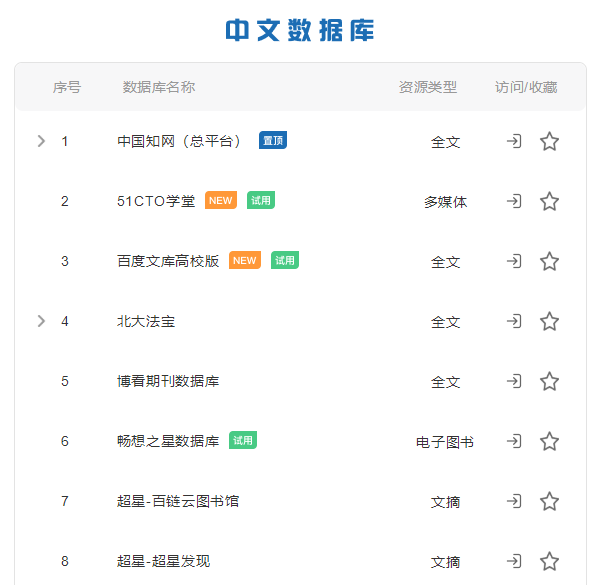Favorite 中国知网 with the star icon
Viewport: 600px width, 585px height.
549,141
